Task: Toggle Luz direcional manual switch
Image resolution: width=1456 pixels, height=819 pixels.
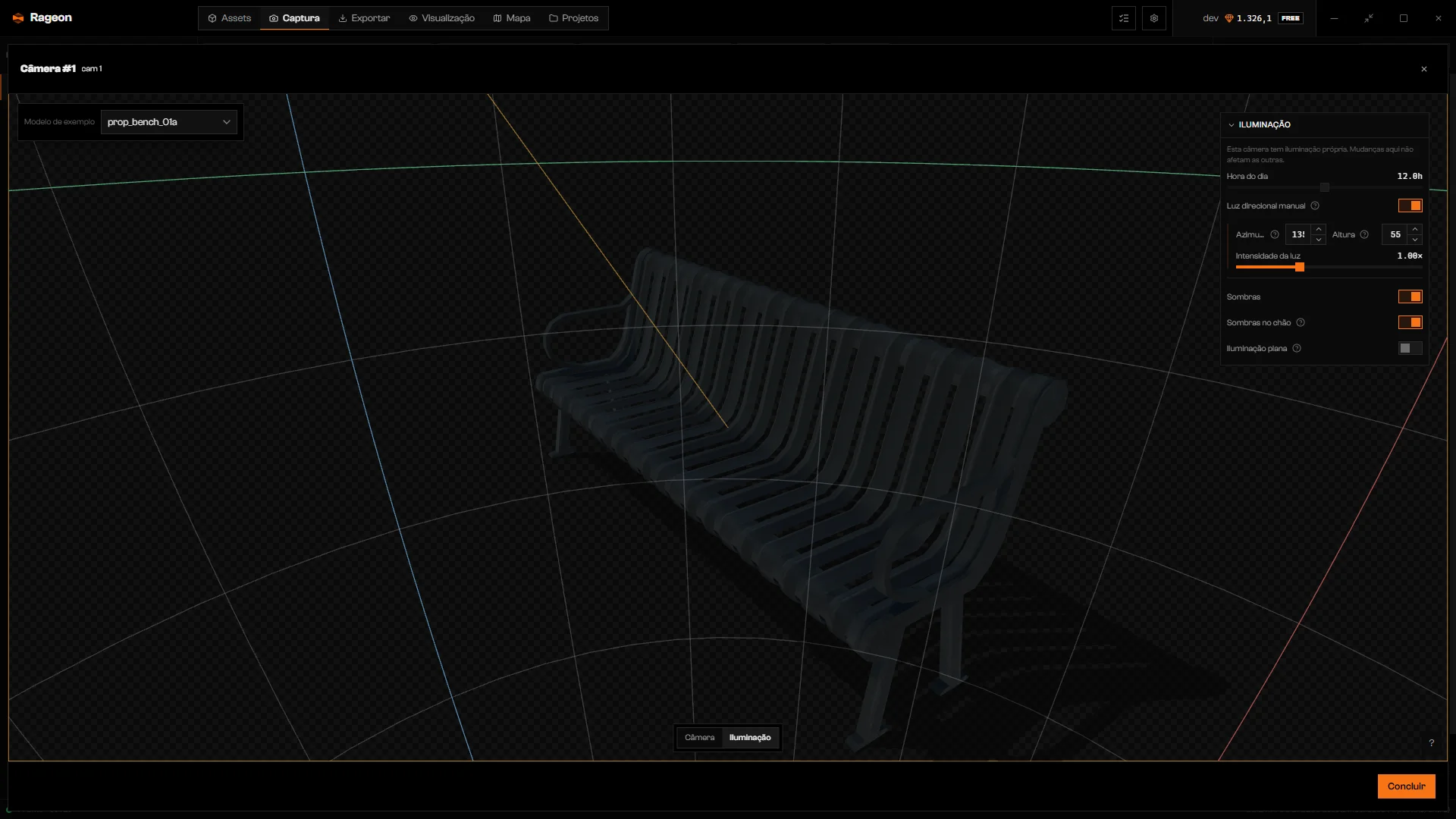Action: (1410, 206)
